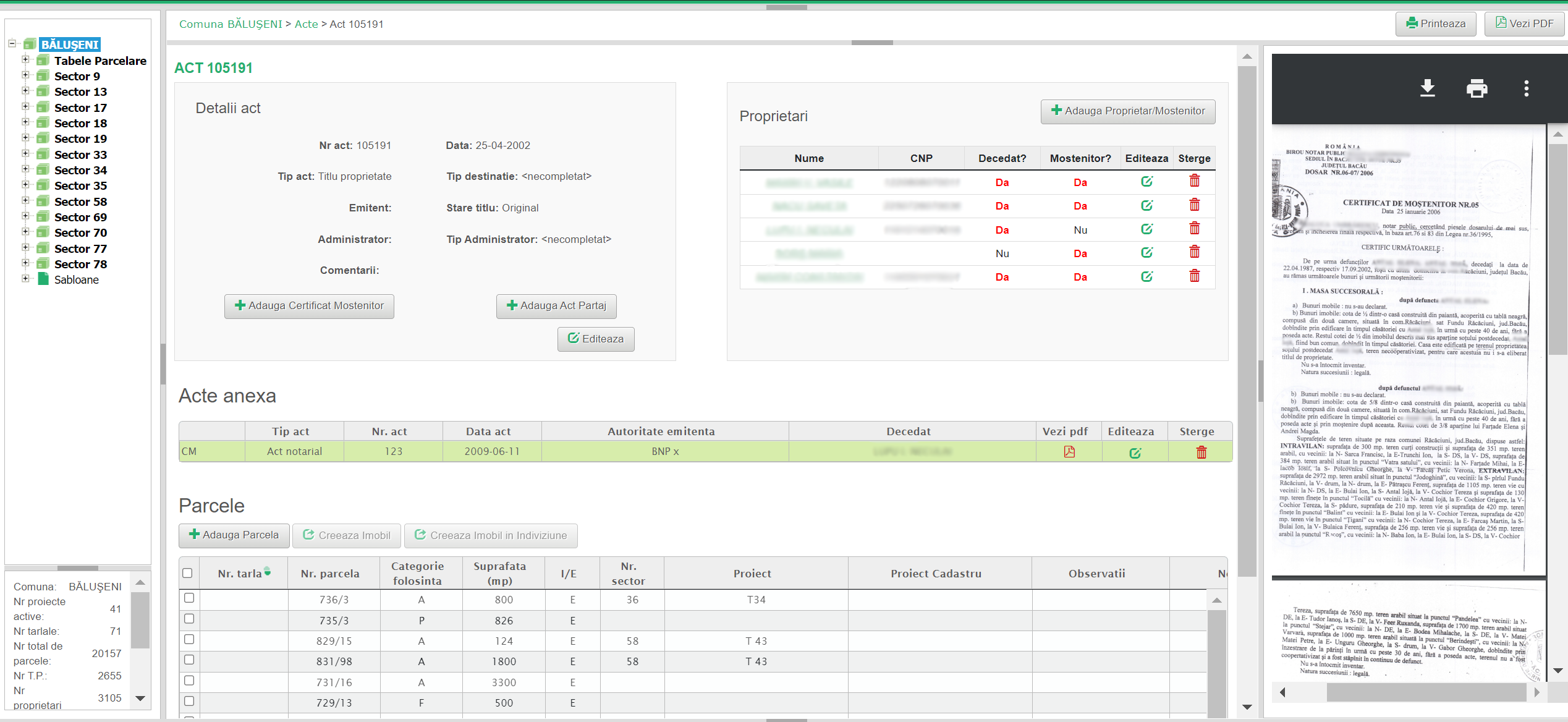Expand the Sector 58 tree node

click(25, 201)
